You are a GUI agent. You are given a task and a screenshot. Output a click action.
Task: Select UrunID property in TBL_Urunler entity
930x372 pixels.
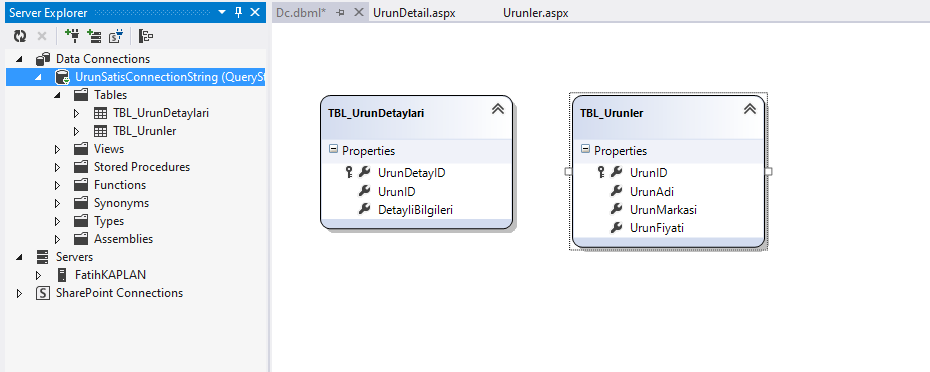point(648,173)
